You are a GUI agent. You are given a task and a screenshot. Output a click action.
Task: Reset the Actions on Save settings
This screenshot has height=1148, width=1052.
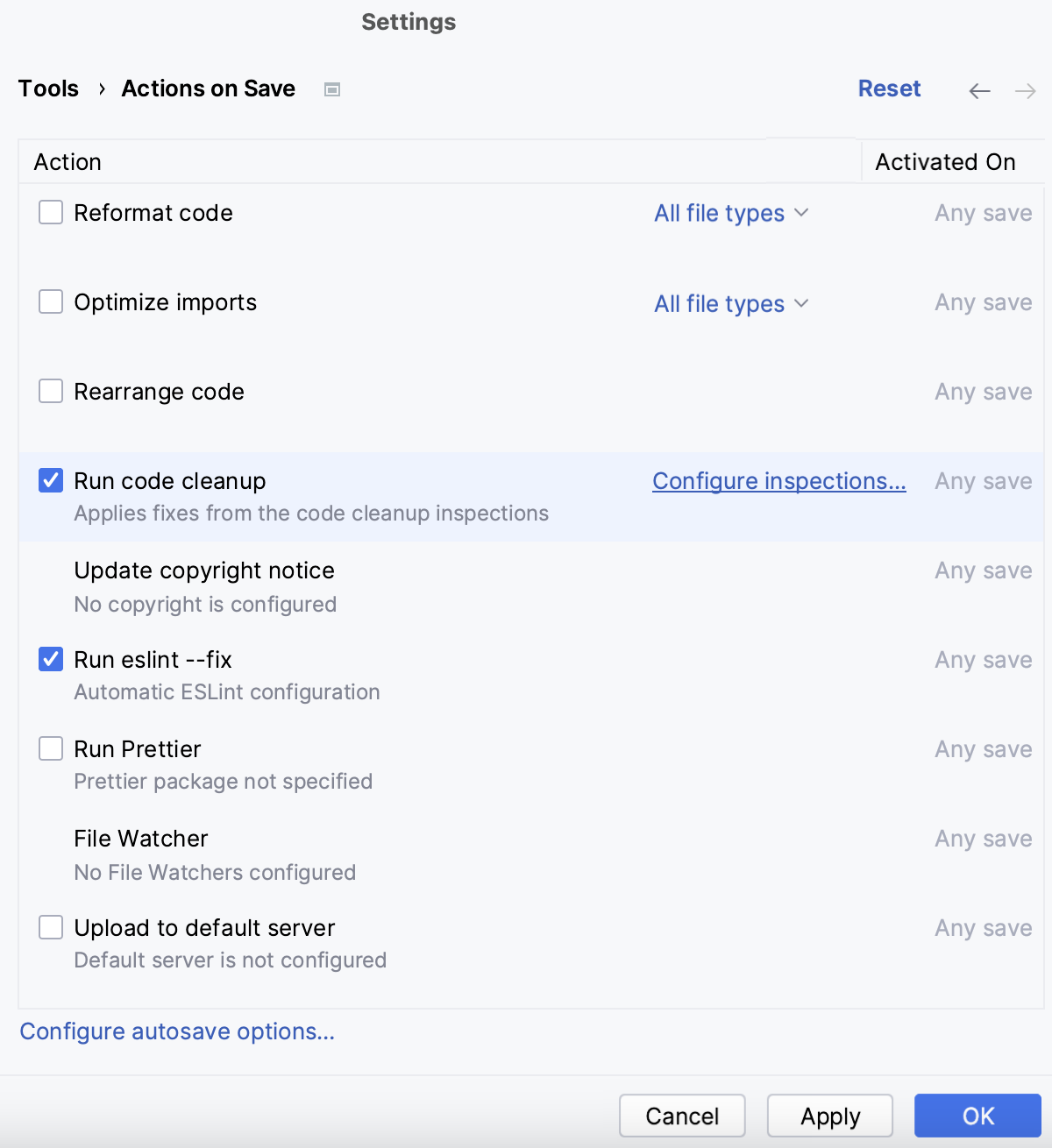(x=889, y=88)
